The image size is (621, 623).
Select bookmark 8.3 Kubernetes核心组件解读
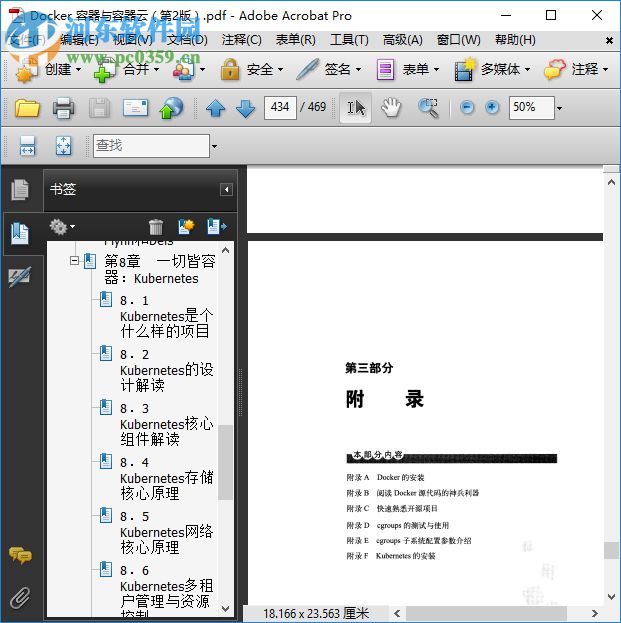pyautogui.click(x=166, y=424)
